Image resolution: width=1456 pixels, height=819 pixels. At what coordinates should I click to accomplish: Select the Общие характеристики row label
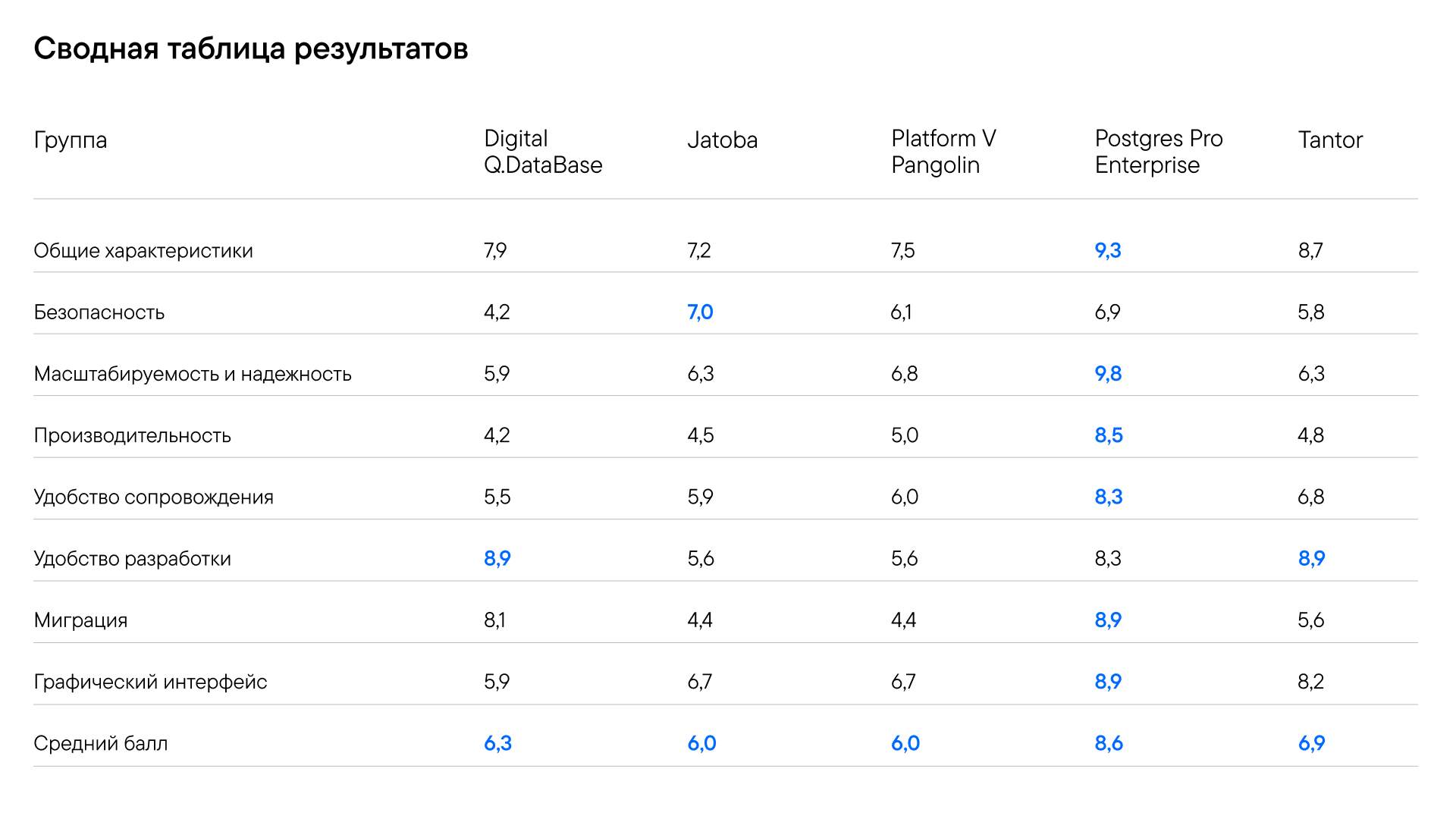[x=143, y=251]
